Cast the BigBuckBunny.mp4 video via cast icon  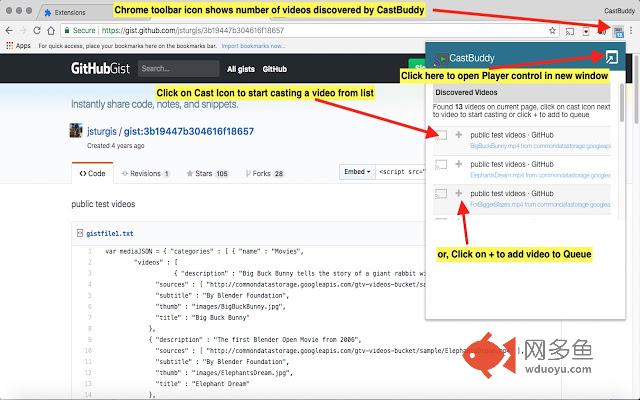tap(441, 135)
